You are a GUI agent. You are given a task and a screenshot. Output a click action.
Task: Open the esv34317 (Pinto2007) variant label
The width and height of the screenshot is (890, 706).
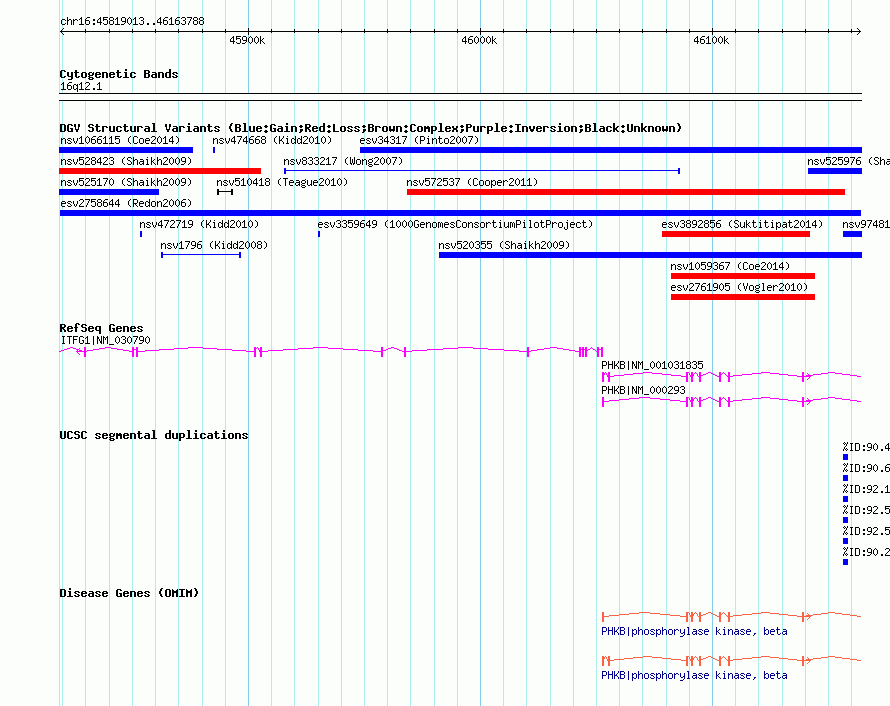point(419,140)
